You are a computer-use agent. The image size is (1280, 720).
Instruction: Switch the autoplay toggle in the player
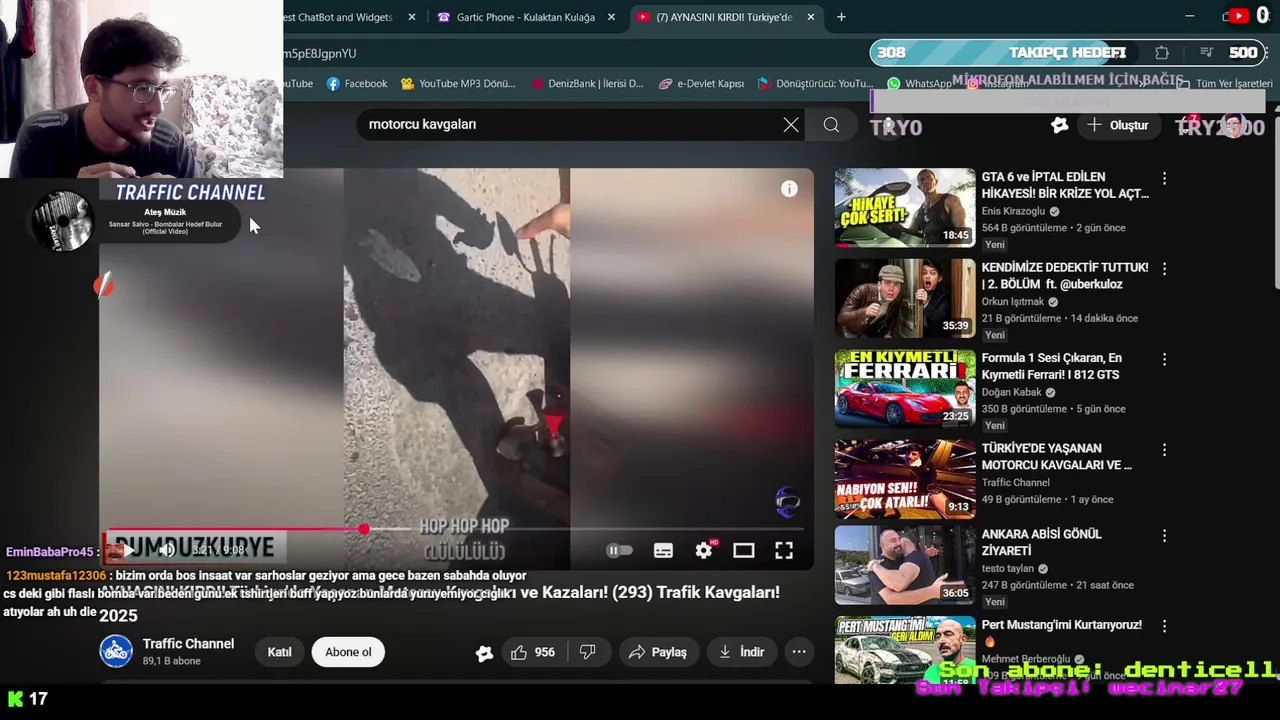click(x=620, y=550)
